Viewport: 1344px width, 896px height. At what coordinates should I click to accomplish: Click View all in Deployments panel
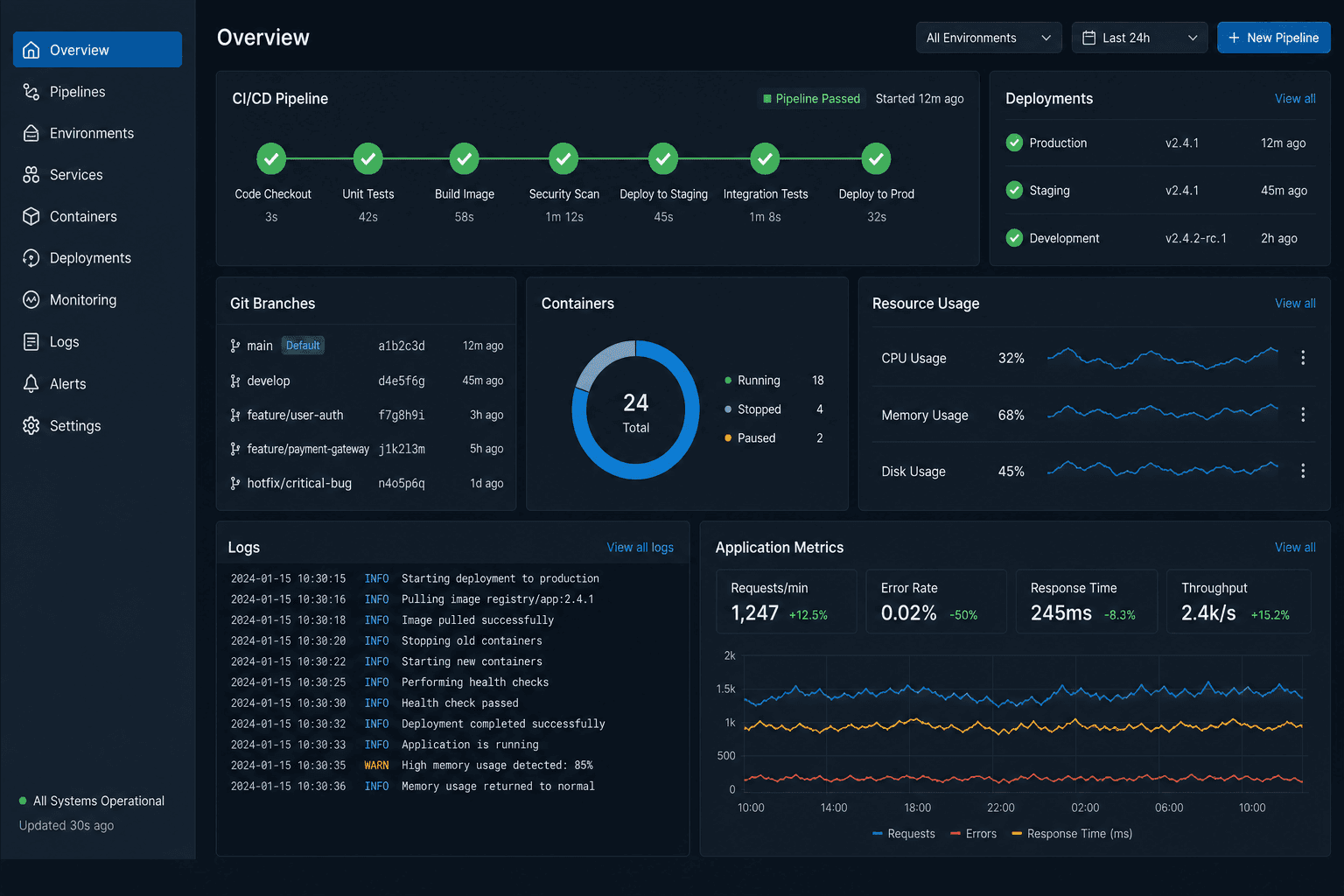tap(1295, 99)
